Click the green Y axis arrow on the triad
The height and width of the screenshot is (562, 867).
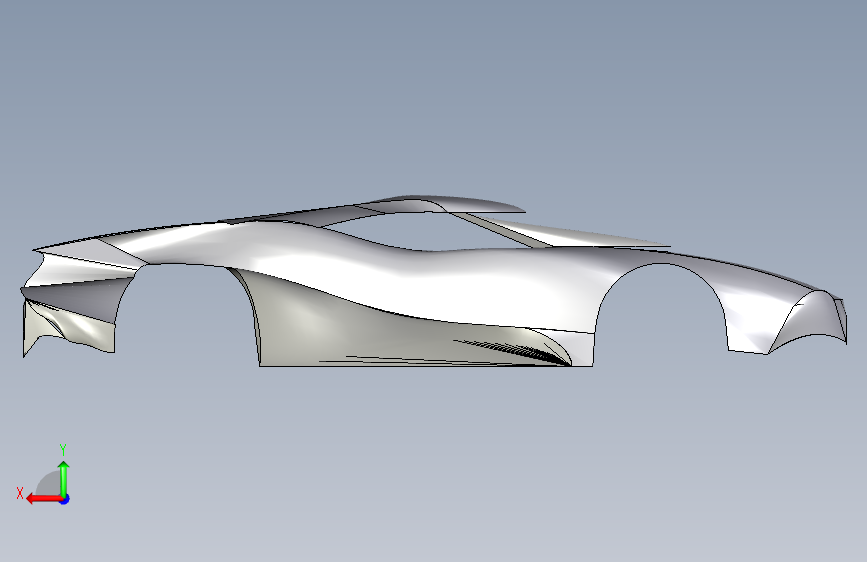64,478
